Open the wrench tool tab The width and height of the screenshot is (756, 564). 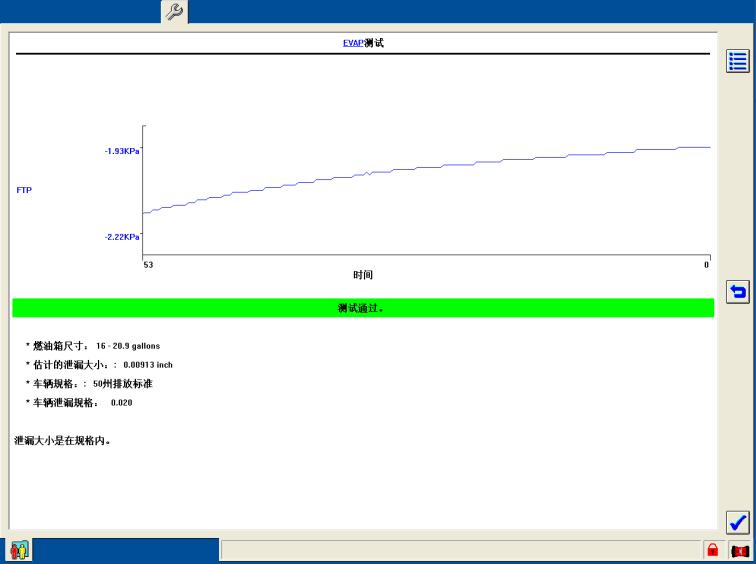click(x=174, y=12)
